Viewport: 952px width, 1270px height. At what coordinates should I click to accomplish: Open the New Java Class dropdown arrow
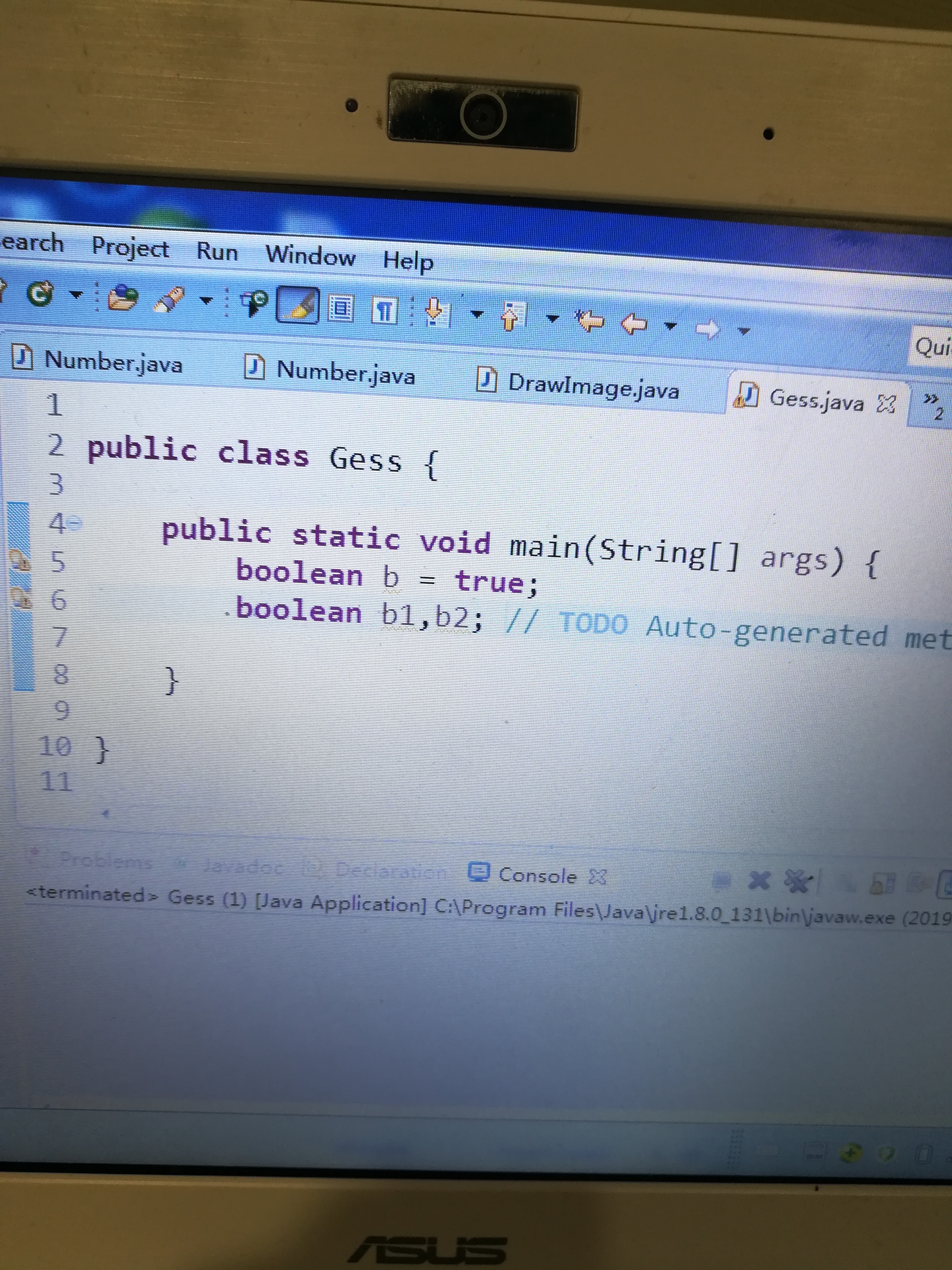75,295
